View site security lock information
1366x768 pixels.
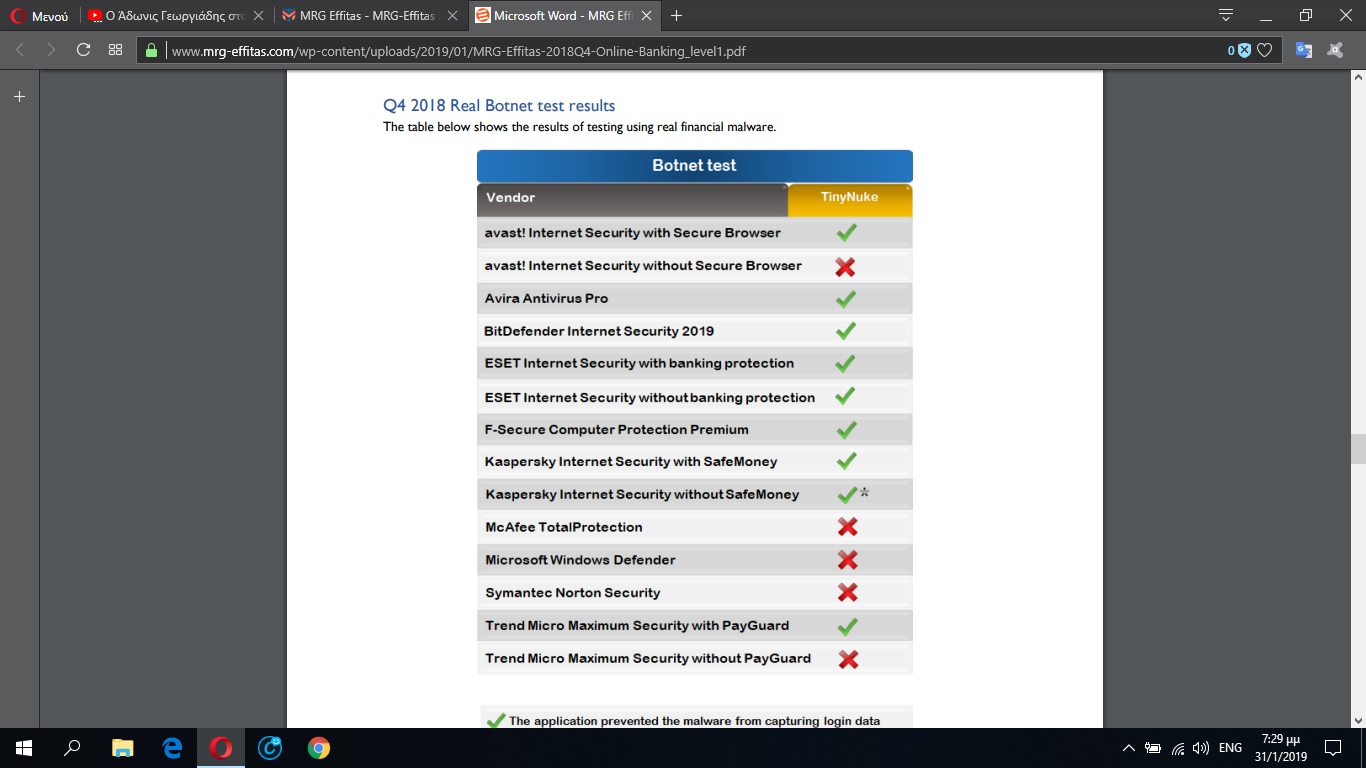pos(152,50)
